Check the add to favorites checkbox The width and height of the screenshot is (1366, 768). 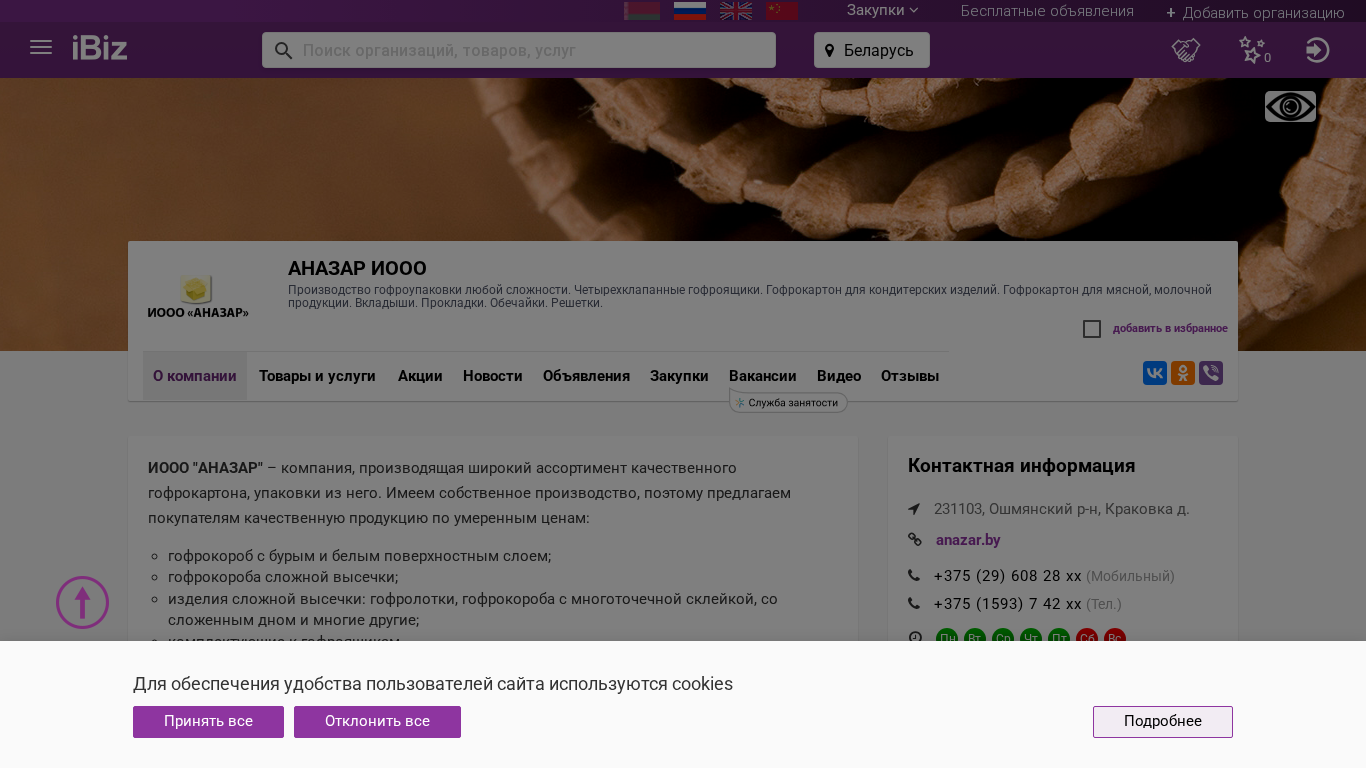pos(1092,329)
